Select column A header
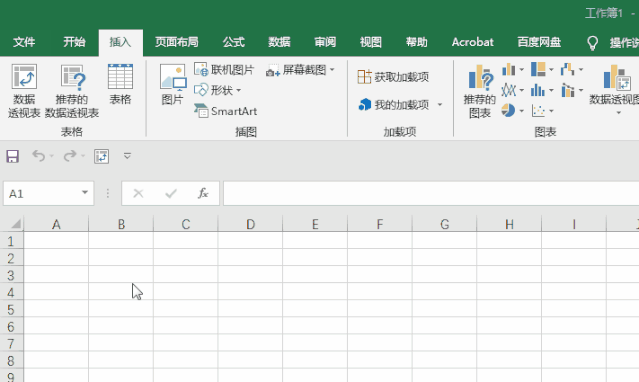The height and width of the screenshot is (382, 639). coord(56,224)
